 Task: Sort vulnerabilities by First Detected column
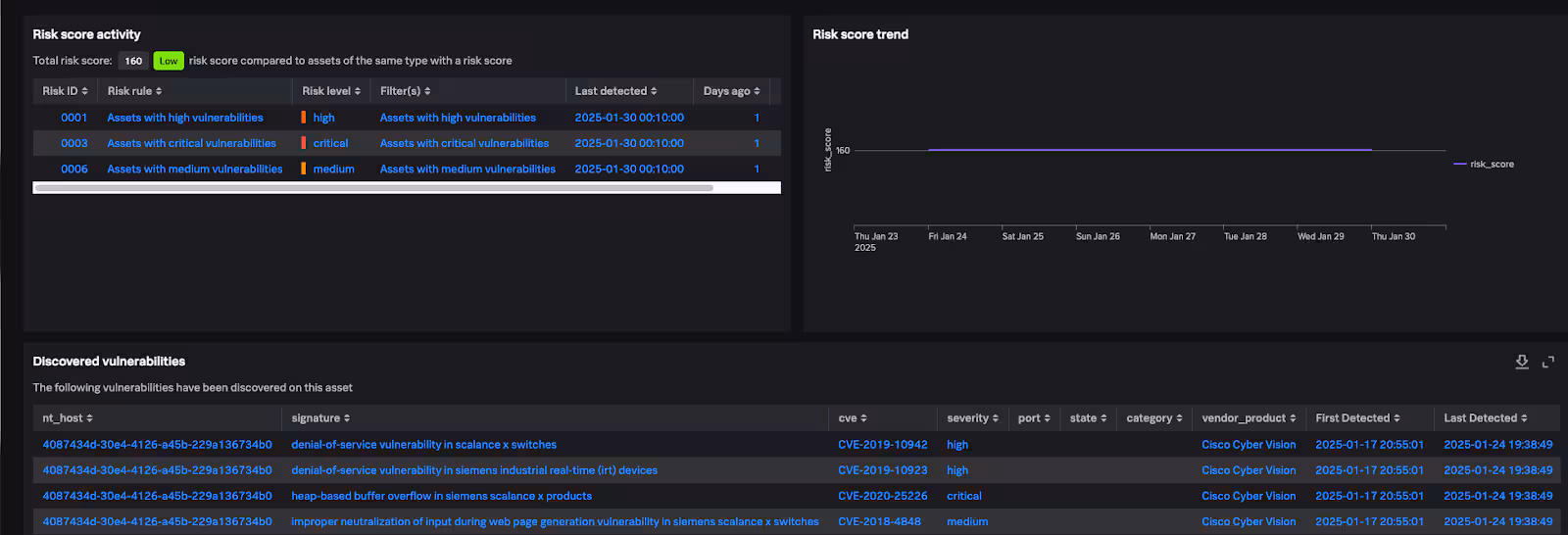[x=1357, y=418]
